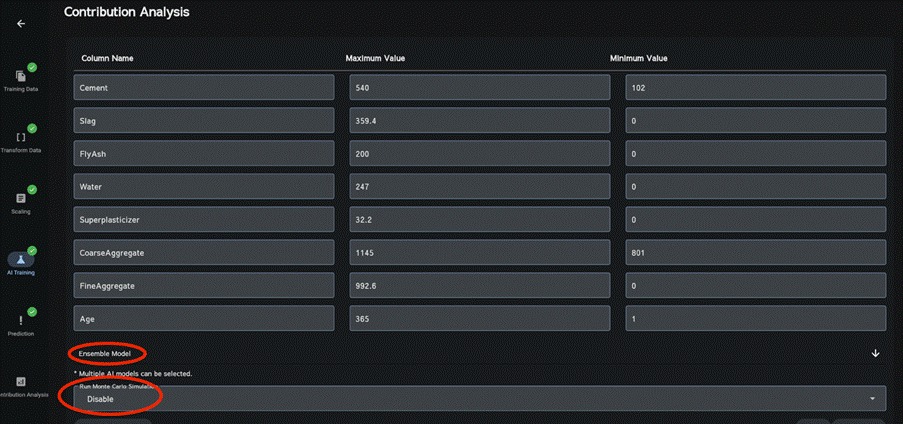Open the Contribution Analysis chart icon
903x424 pixels.
click(x=21, y=381)
